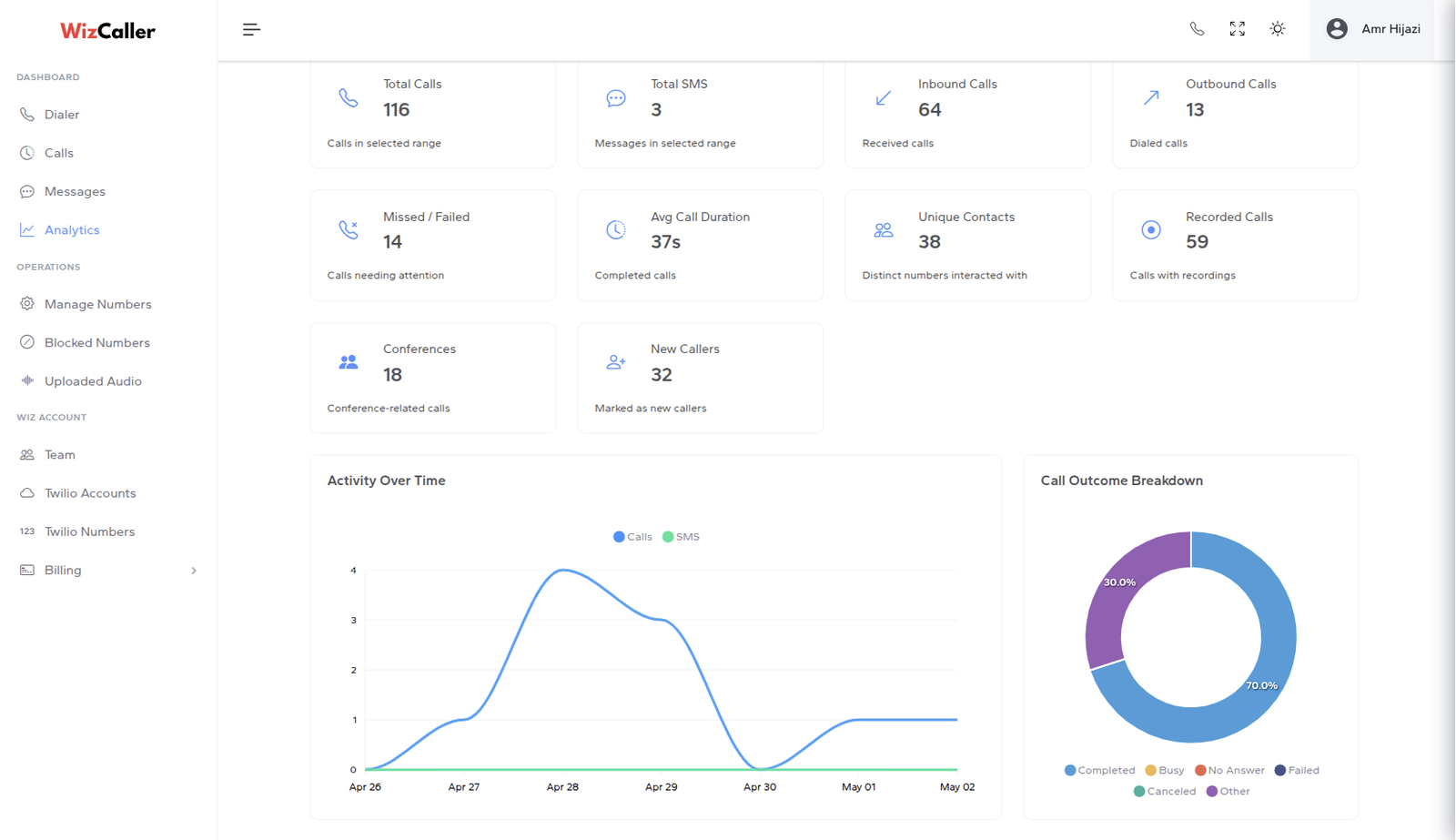The width and height of the screenshot is (1456, 840).
Task: Expand the Billing submenu chevron
Action: coord(194,571)
